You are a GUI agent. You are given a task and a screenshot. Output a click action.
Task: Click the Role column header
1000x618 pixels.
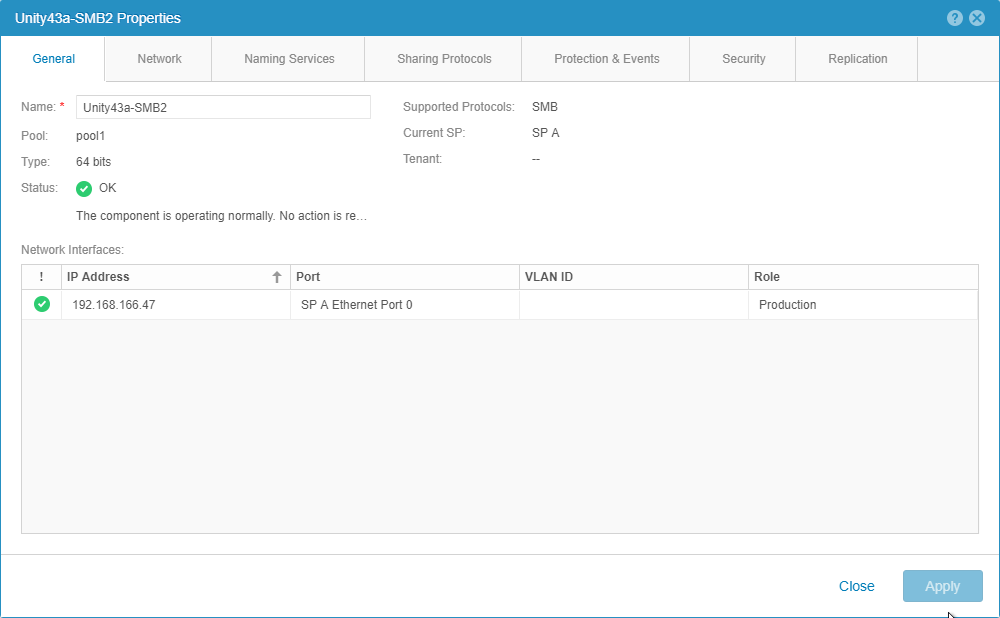pos(862,277)
